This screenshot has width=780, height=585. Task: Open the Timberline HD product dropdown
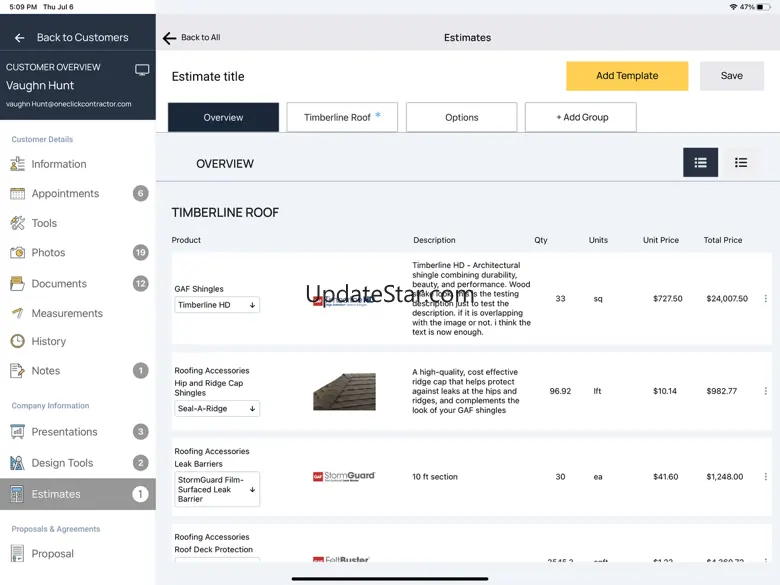tap(217, 305)
